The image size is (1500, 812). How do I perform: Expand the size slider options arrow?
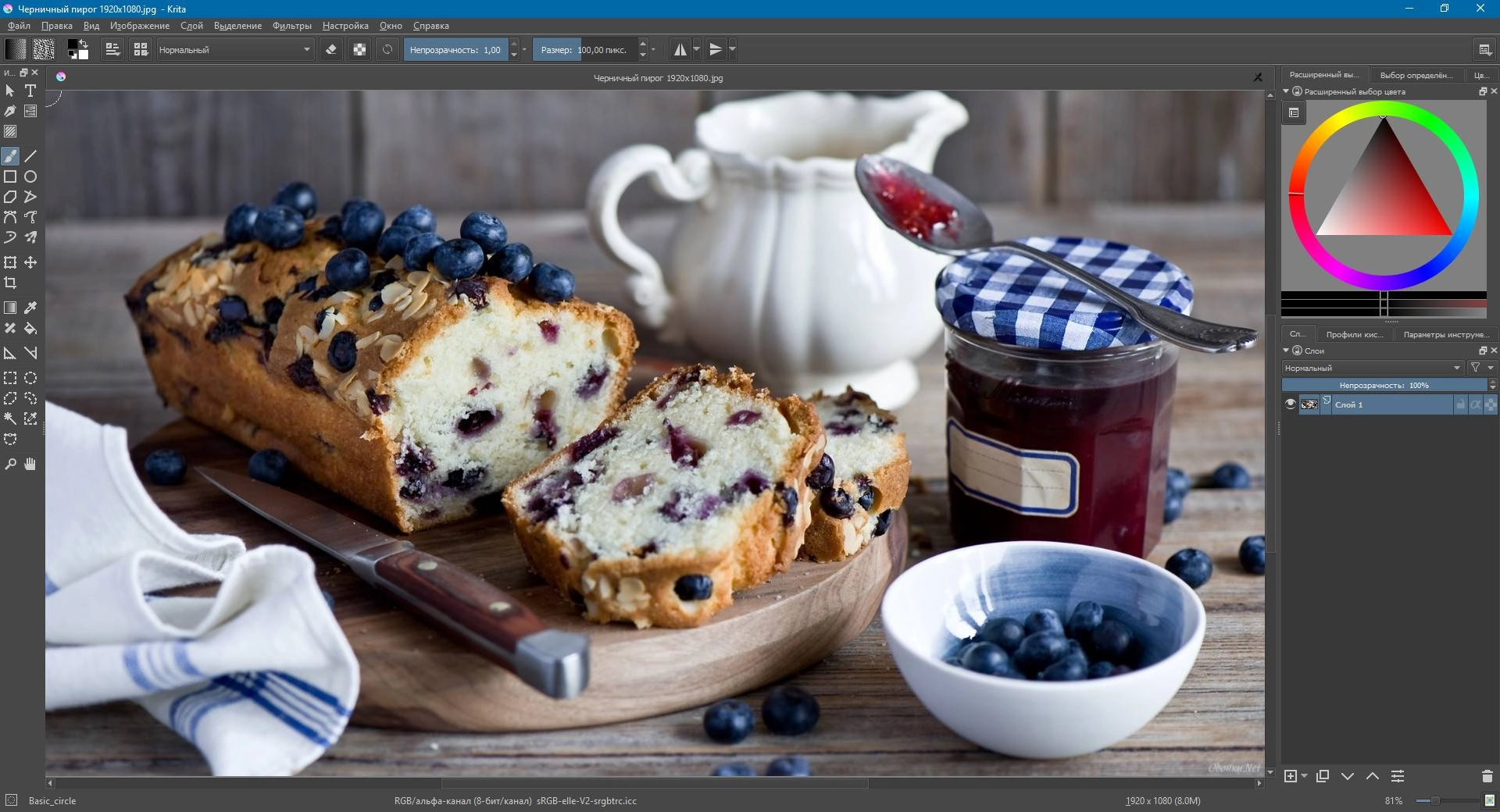tap(653, 49)
